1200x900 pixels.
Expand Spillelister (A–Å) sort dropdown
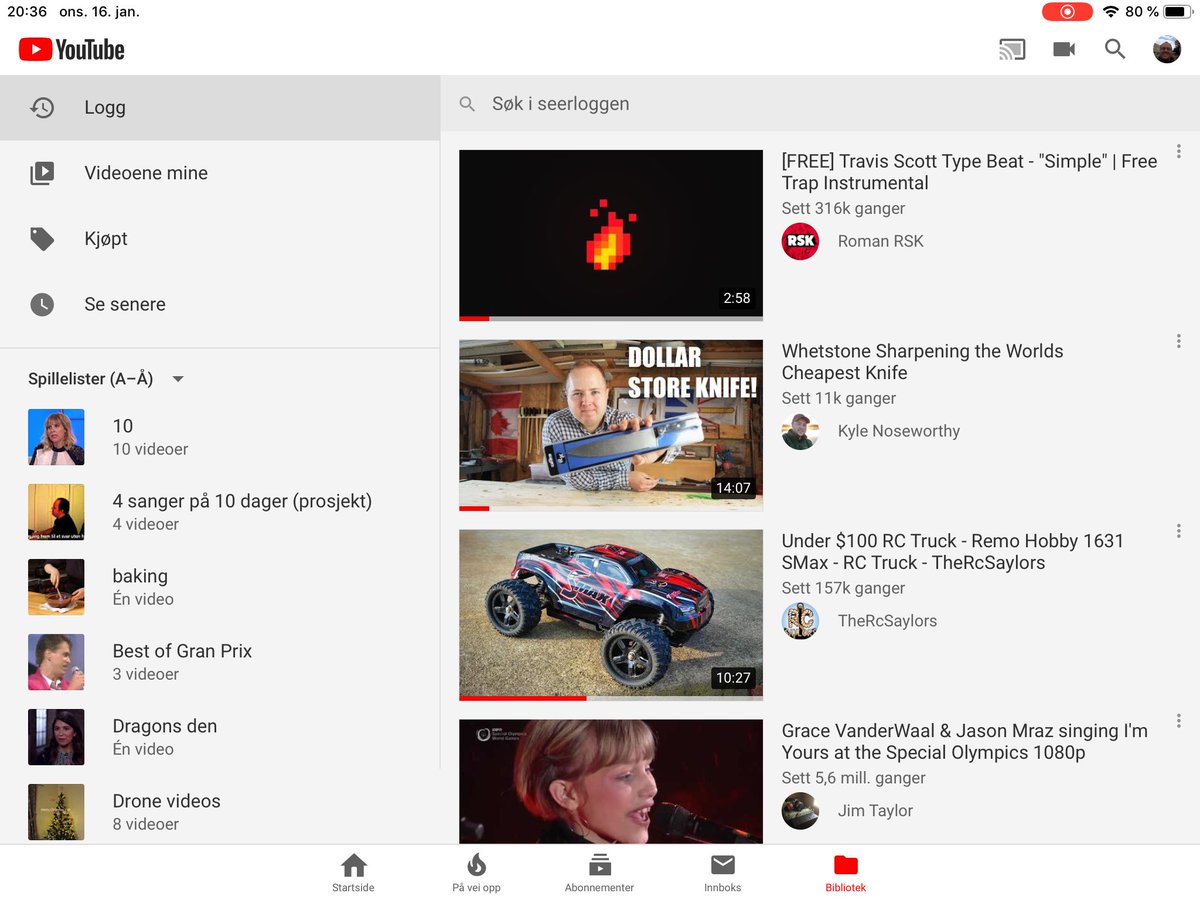178,379
